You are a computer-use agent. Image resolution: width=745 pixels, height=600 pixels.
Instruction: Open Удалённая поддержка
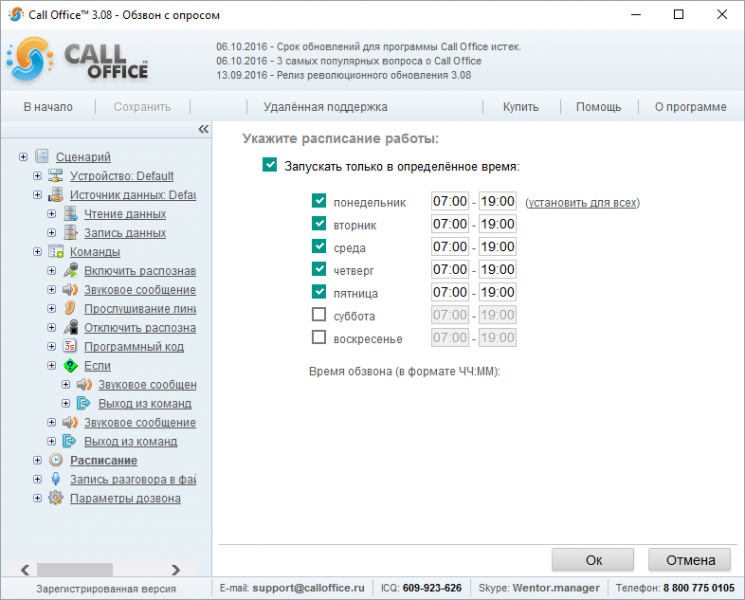tap(325, 107)
